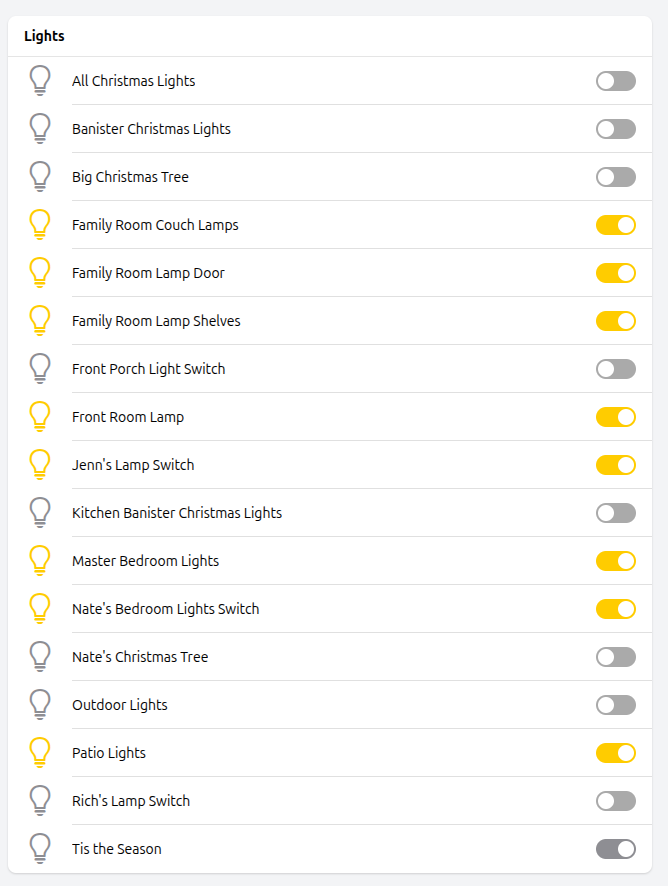Open Kitchen Banister Christmas Lights details
This screenshot has height=886, width=668.
point(177,513)
